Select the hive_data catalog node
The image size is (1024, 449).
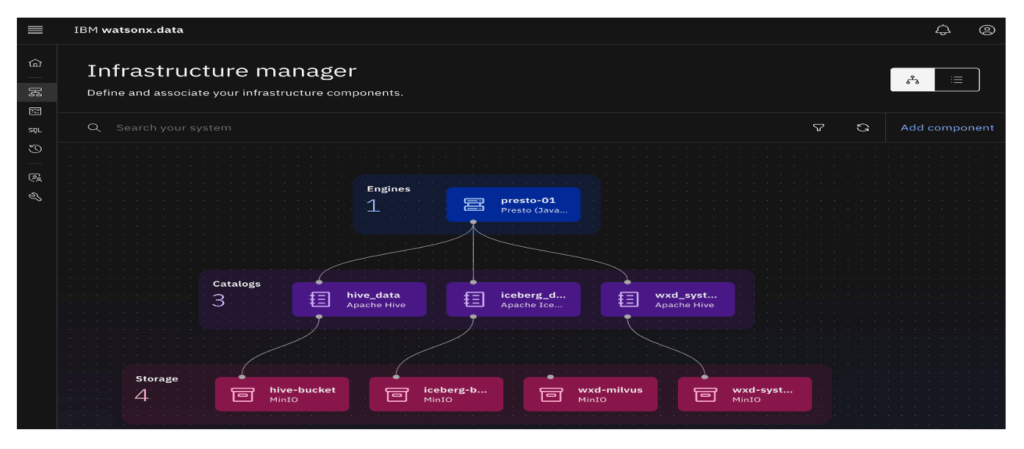359,300
